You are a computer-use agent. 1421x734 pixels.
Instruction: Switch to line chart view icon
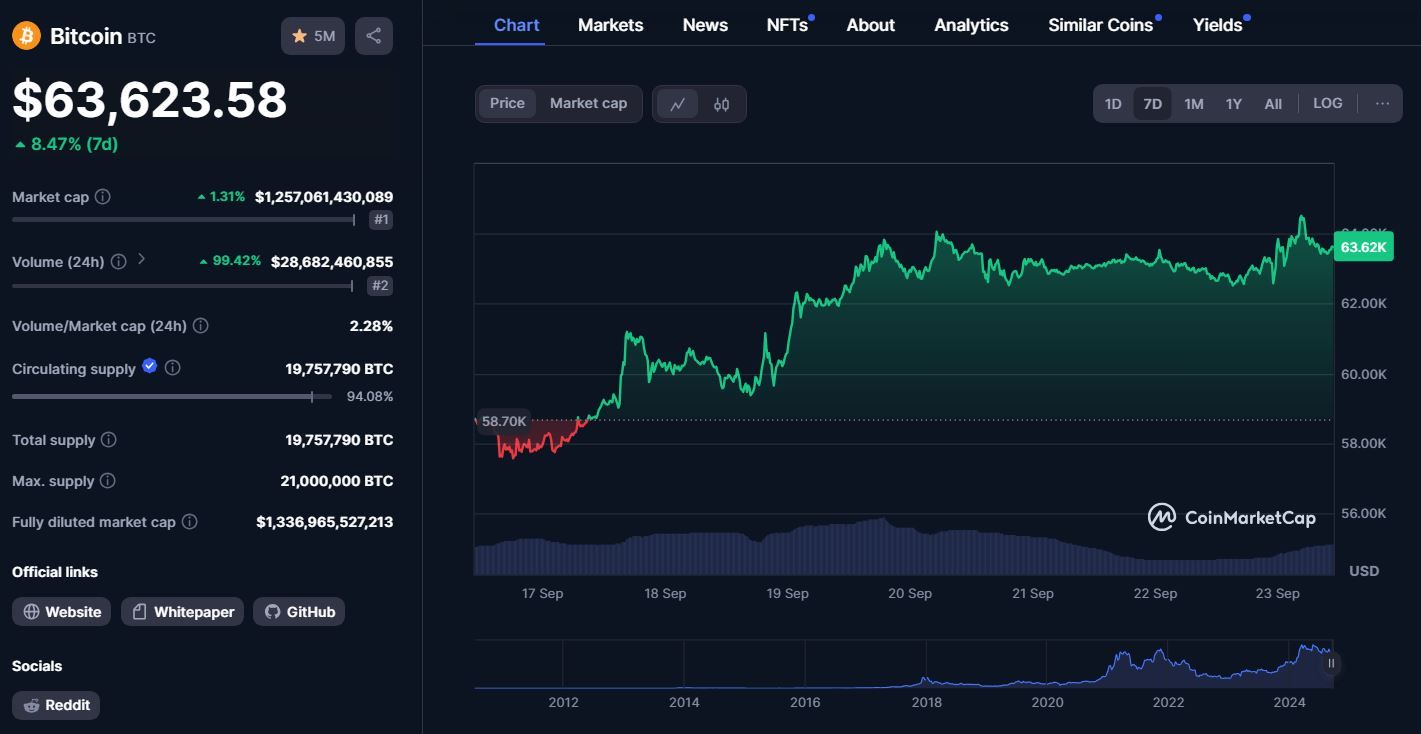coord(677,104)
